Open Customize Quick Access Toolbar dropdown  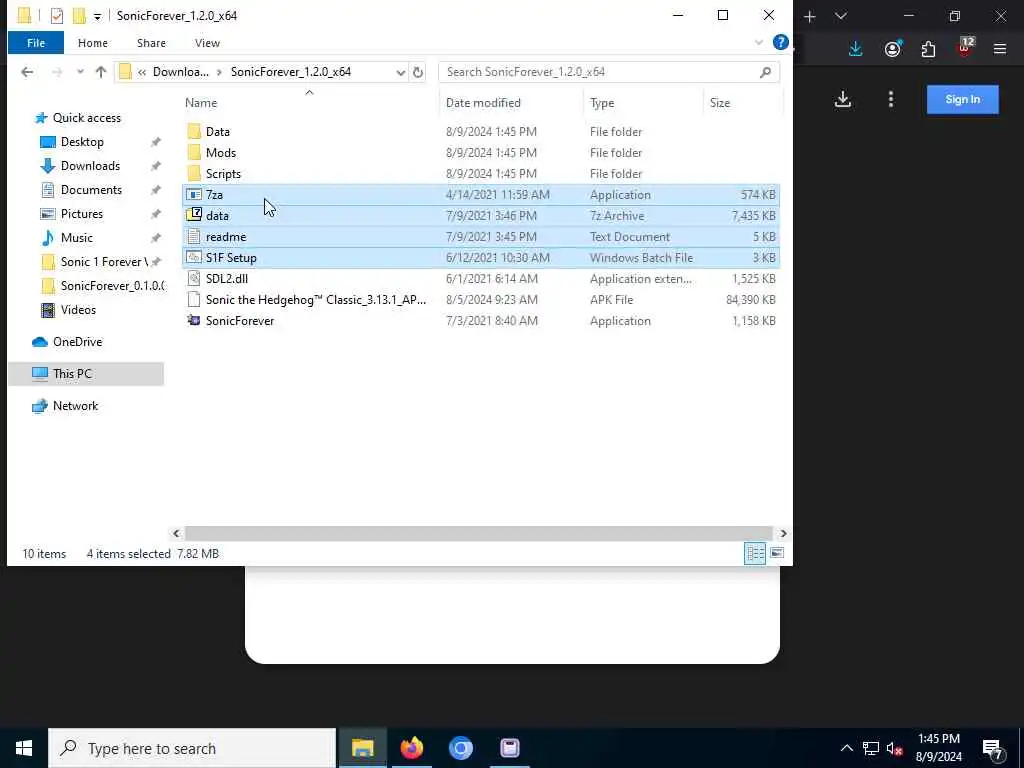click(x=97, y=16)
